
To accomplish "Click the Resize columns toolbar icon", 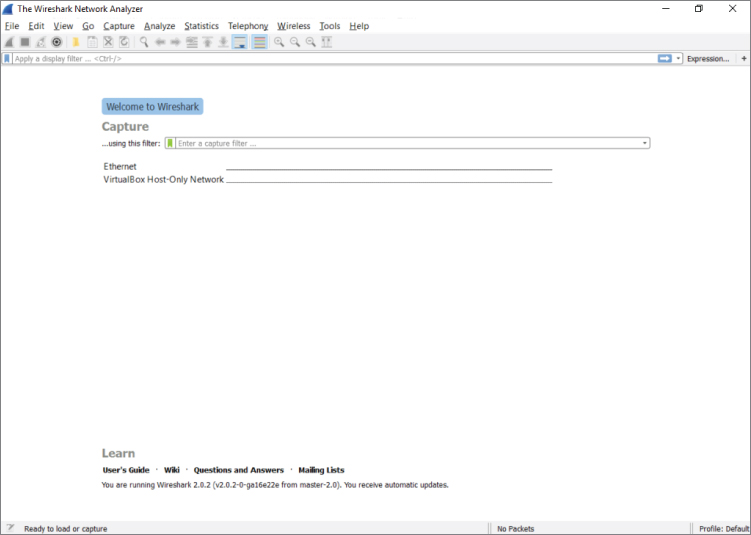I will [327, 42].
